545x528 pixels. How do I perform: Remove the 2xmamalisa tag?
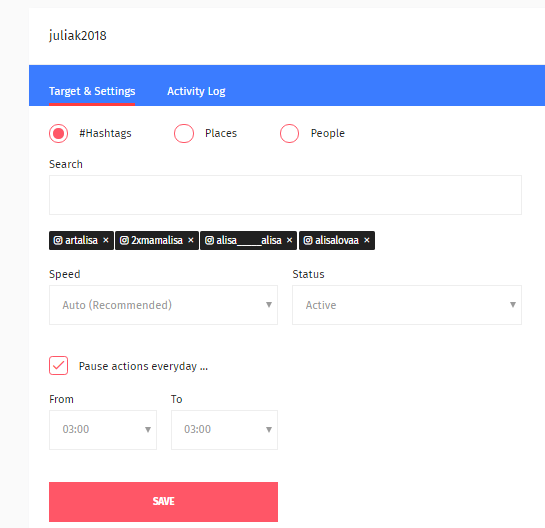coord(191,240)
